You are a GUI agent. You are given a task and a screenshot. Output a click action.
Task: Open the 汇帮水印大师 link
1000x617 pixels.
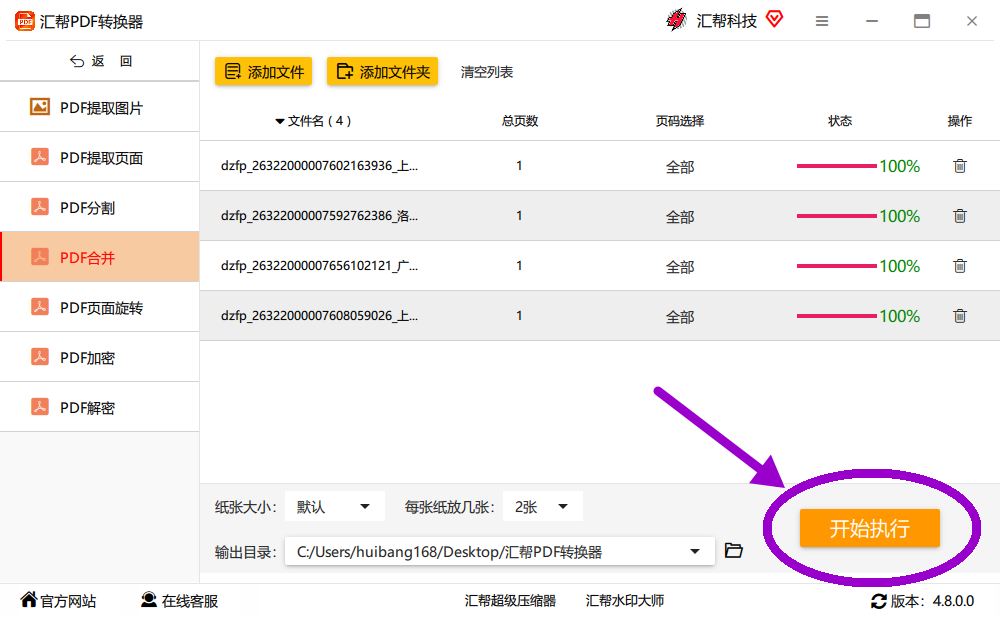(x=625, y=600)
